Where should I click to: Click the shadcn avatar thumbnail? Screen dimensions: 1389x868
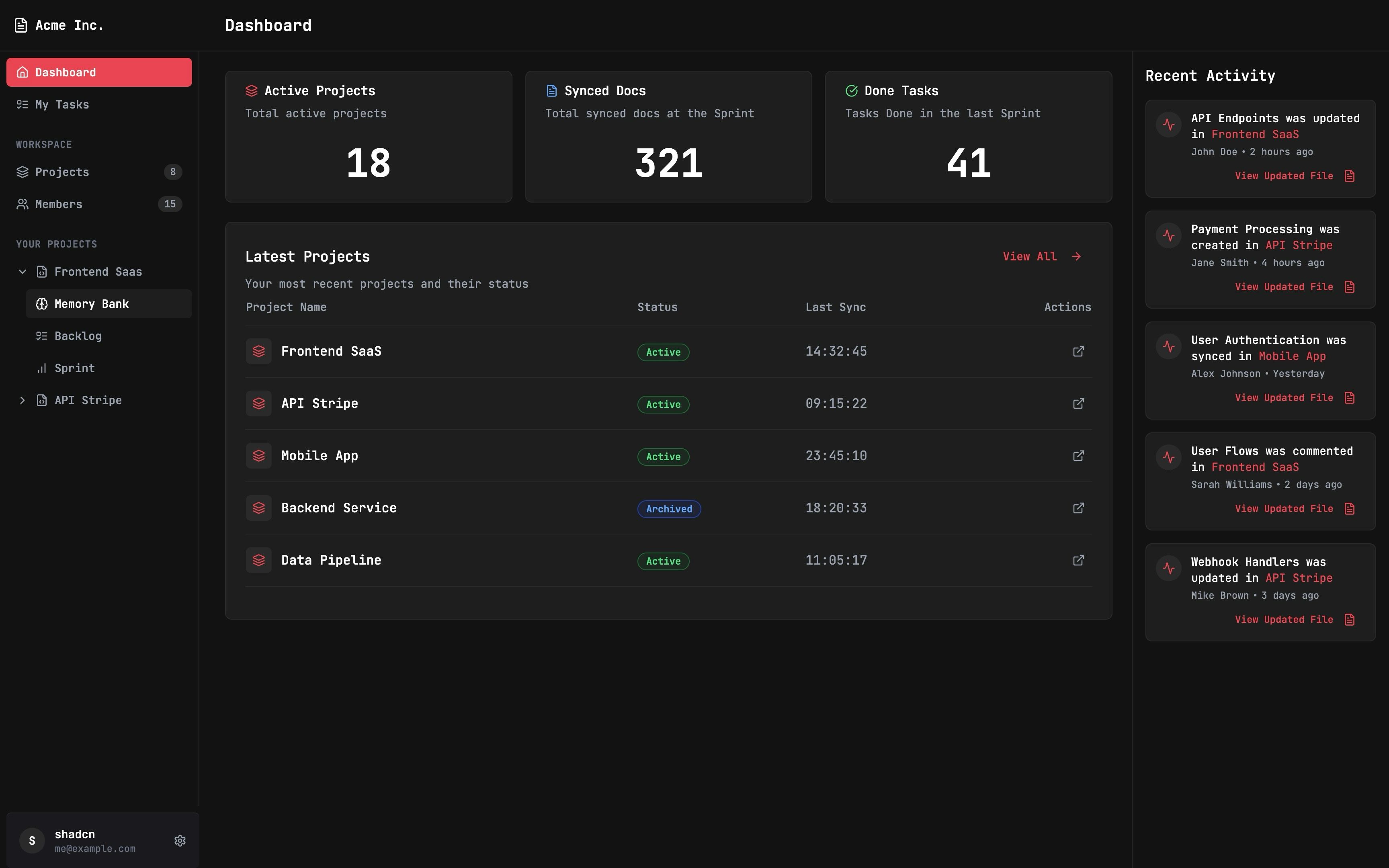click(x=32, y=840)
